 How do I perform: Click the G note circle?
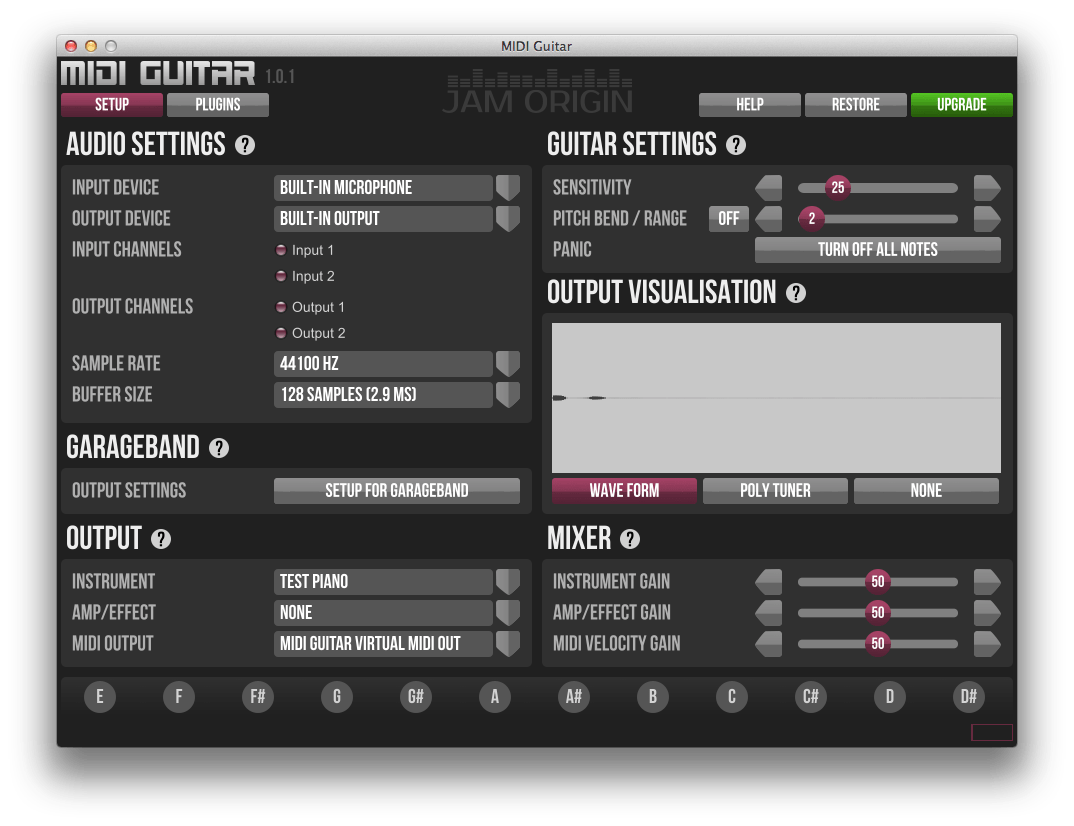[337, 697]
